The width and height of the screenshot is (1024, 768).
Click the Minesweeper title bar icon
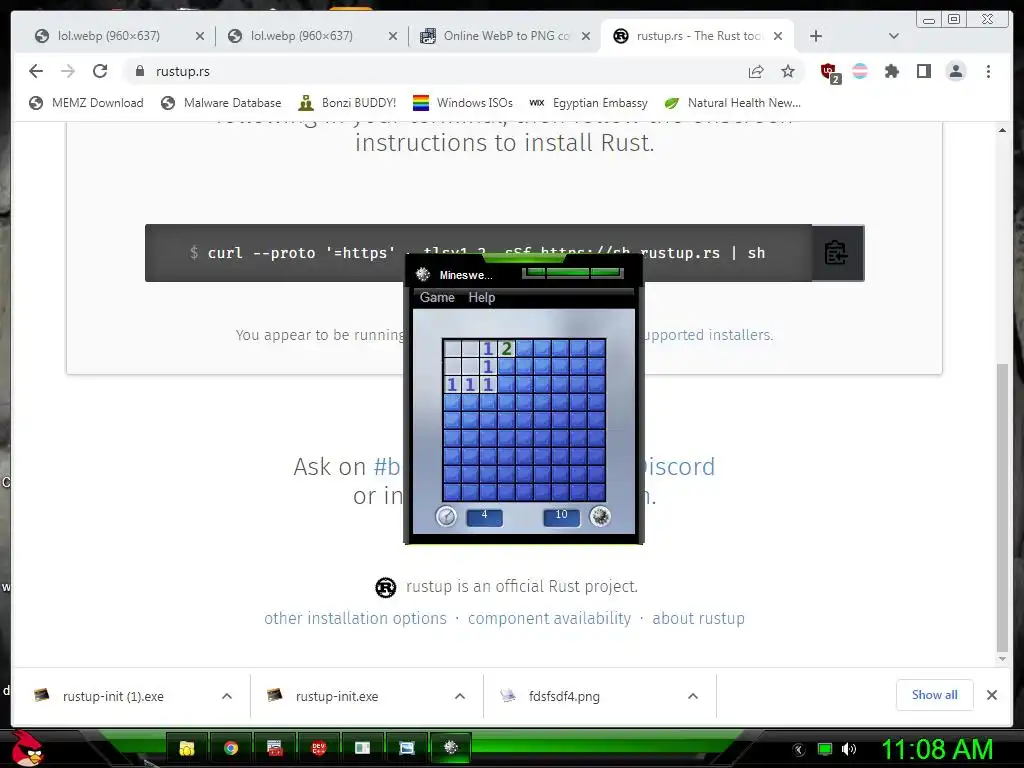click(423, 274)
